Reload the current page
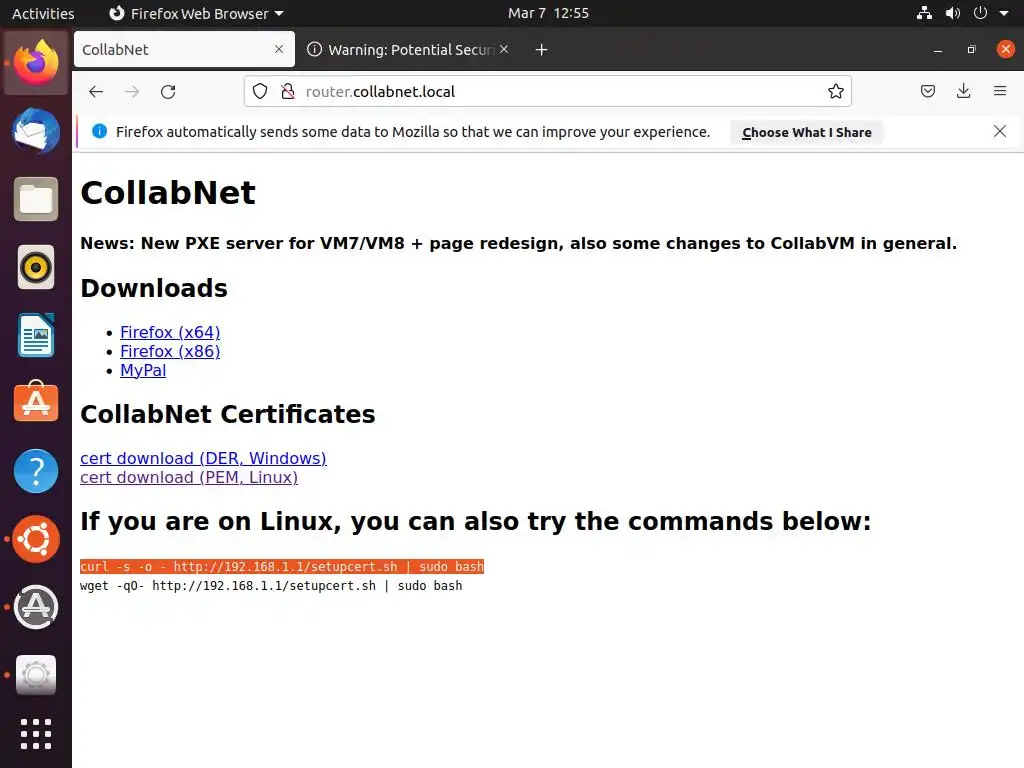 [168, 92]
